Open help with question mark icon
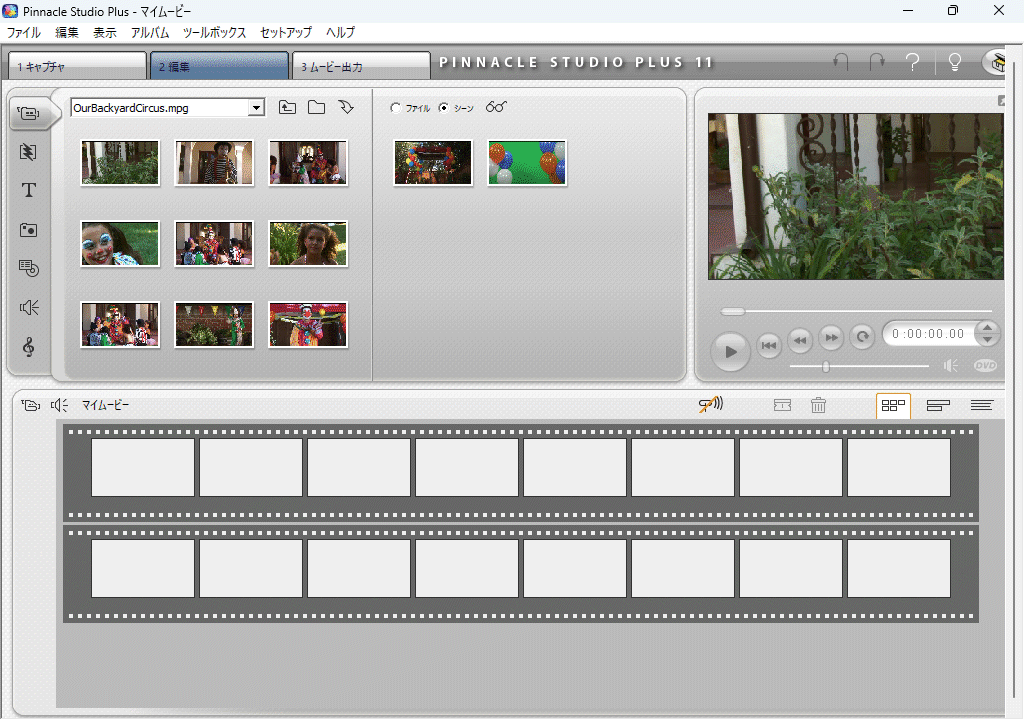The height and width of the screenshot is (720, 1024). click(912, 62)
